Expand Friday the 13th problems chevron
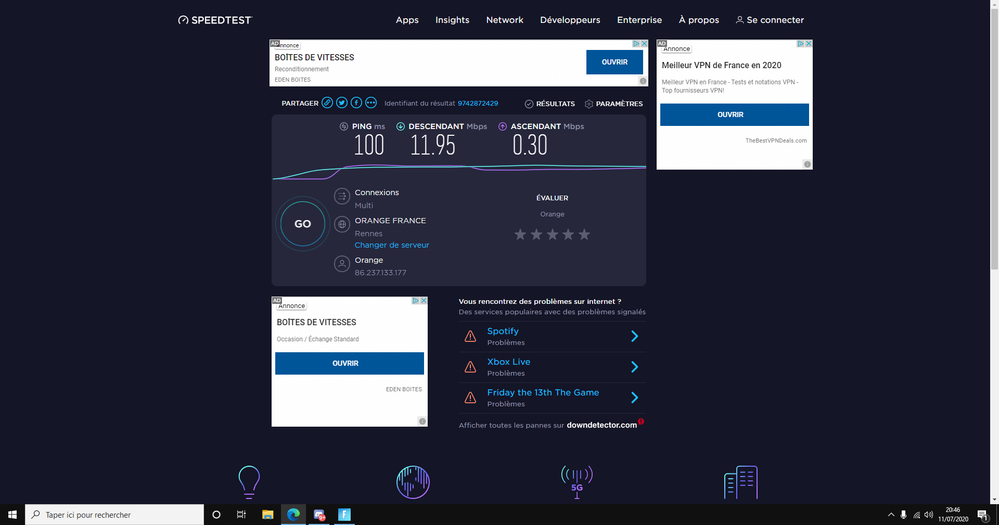This screenshot has height=525, width=999. [635, 398]
